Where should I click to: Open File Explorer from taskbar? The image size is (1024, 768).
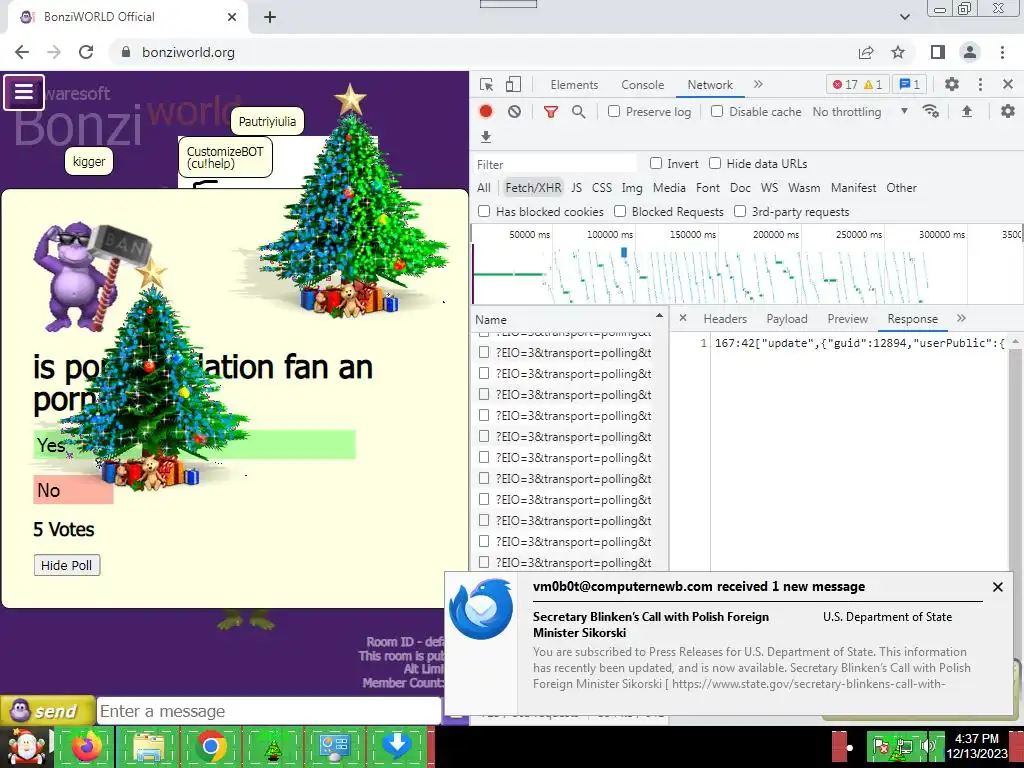click(x=148, y=746)
